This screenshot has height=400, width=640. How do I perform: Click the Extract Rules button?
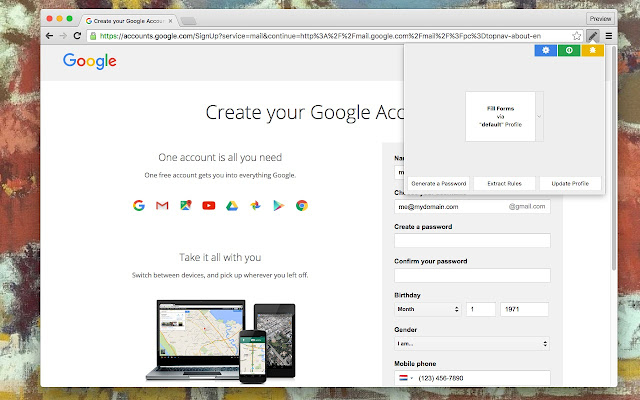504,184
